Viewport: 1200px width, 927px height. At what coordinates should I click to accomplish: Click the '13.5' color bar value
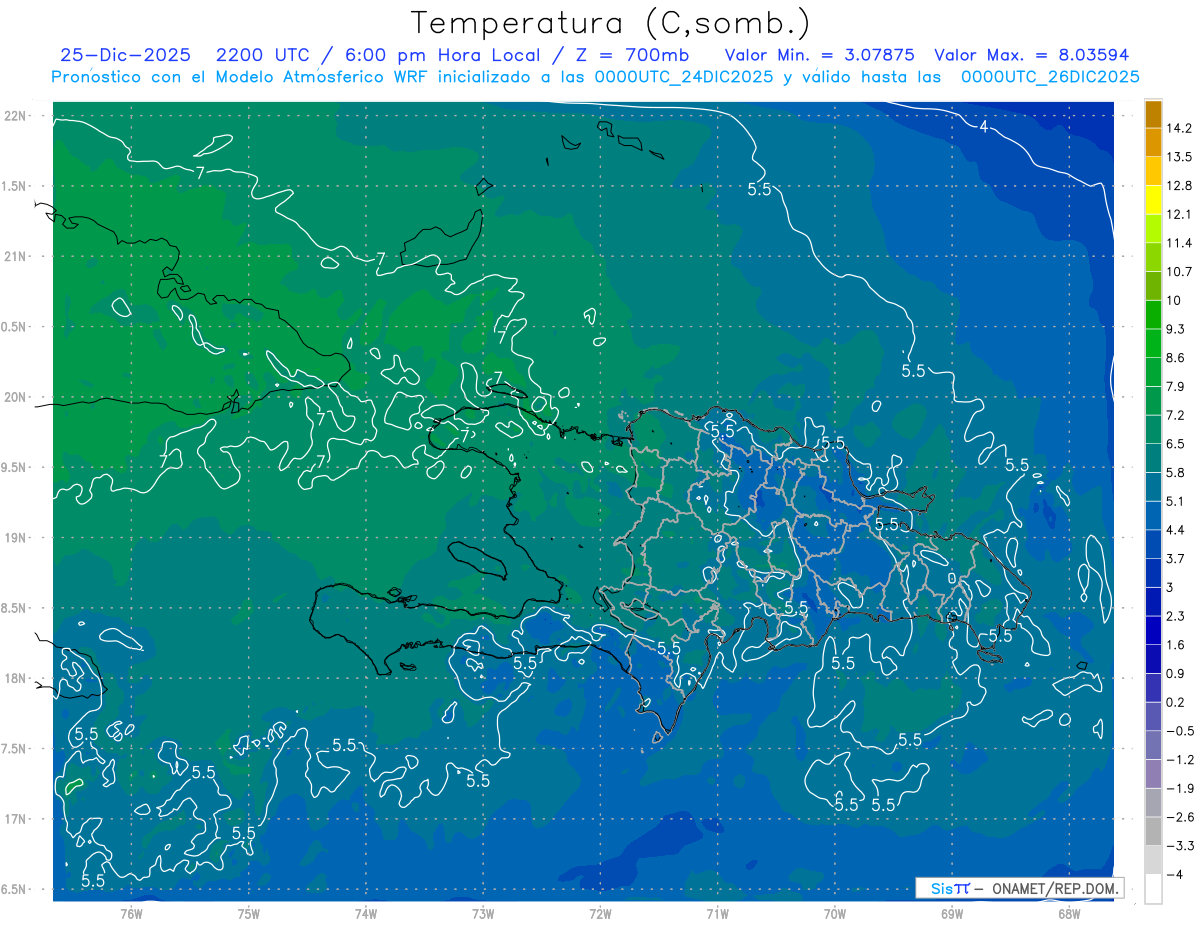1179,157
